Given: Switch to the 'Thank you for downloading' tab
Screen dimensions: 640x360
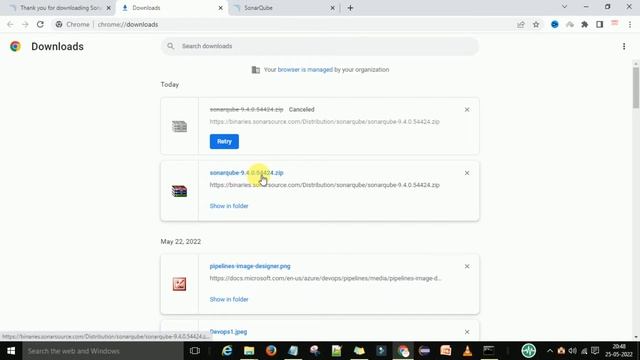Looking at the screenshot, I should tap(60, 8).
